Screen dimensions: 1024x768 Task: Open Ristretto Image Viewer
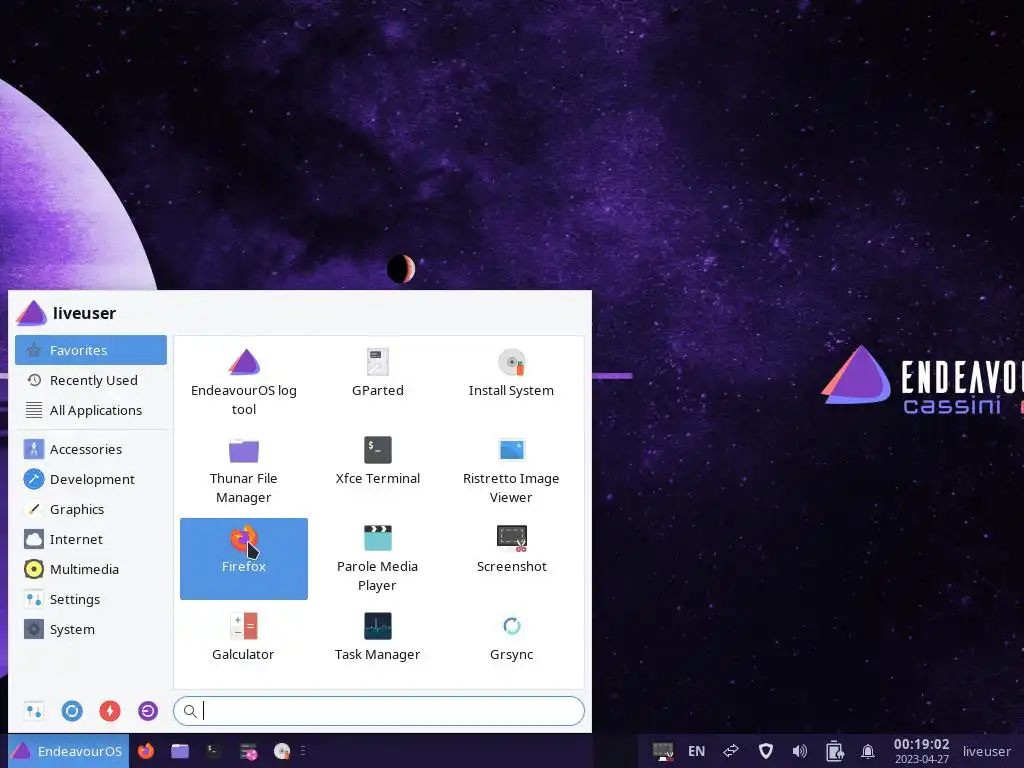click(511, 470)
